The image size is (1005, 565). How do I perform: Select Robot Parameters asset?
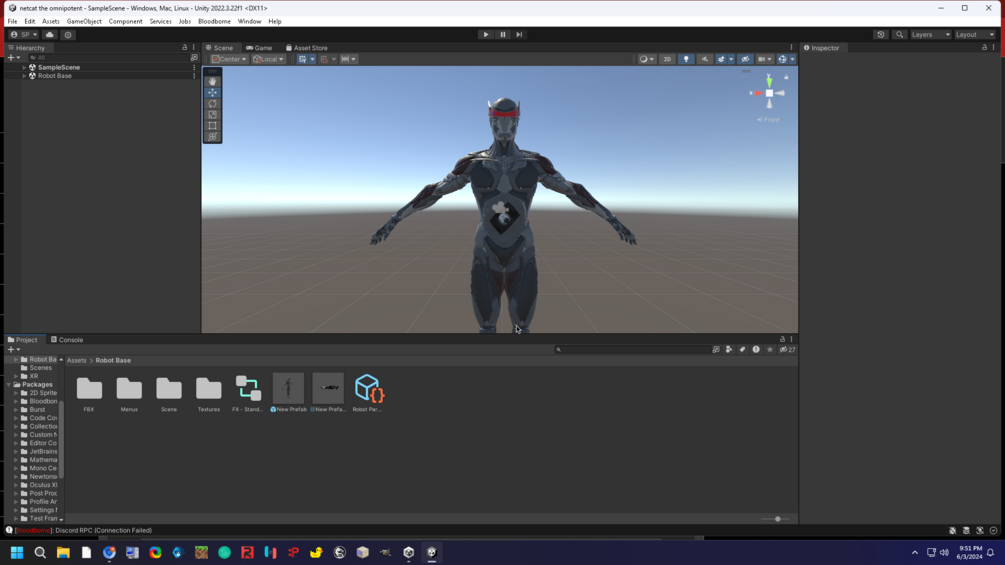(x=368, y=393)
